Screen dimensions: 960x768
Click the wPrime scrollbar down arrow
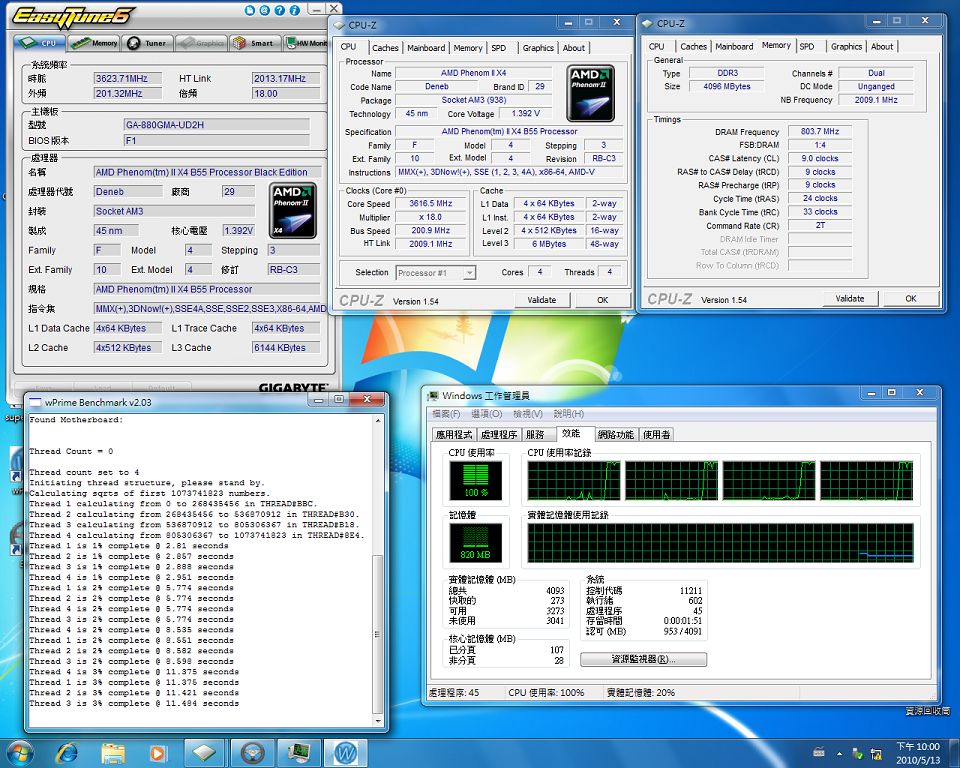378,721
